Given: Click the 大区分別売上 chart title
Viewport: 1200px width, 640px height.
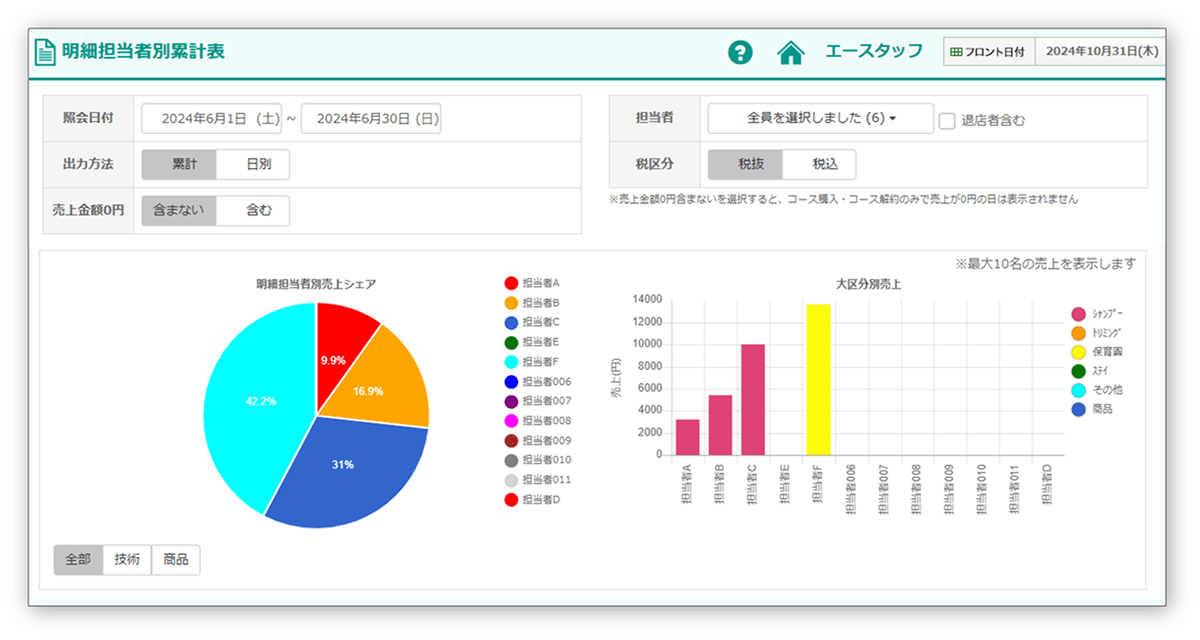Looking at the screenshot, I should [x=869, y=284].
